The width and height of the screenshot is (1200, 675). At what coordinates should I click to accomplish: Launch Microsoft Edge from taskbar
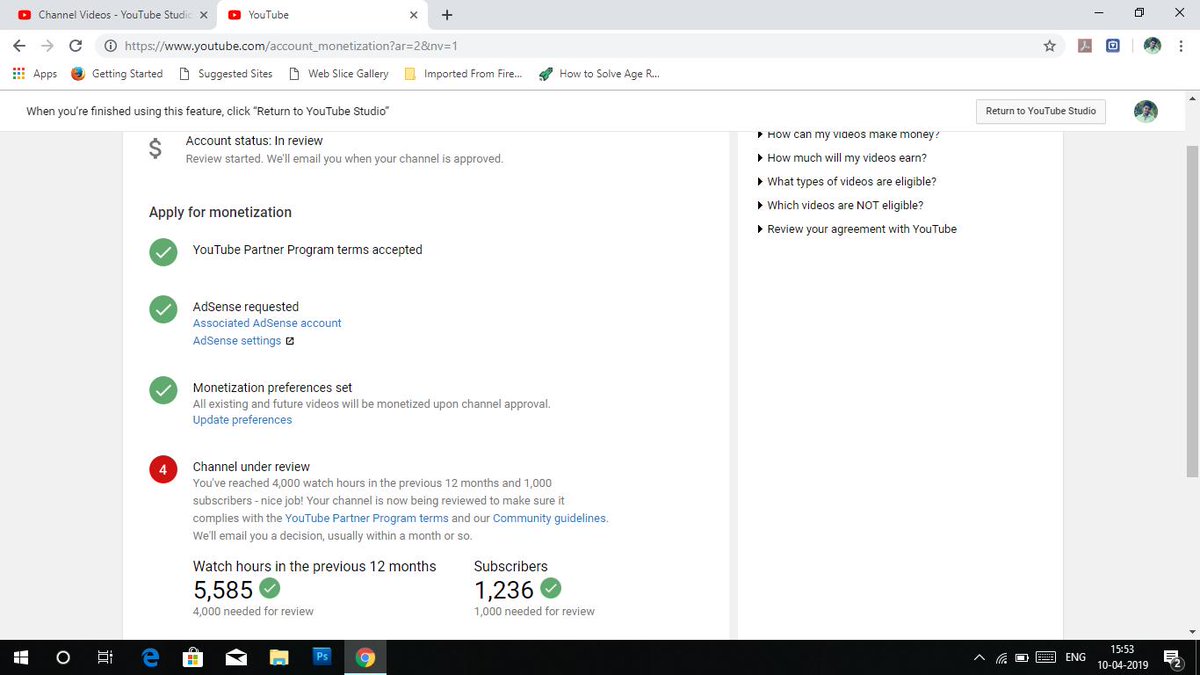pyautogui.click(x=150, y=657)
